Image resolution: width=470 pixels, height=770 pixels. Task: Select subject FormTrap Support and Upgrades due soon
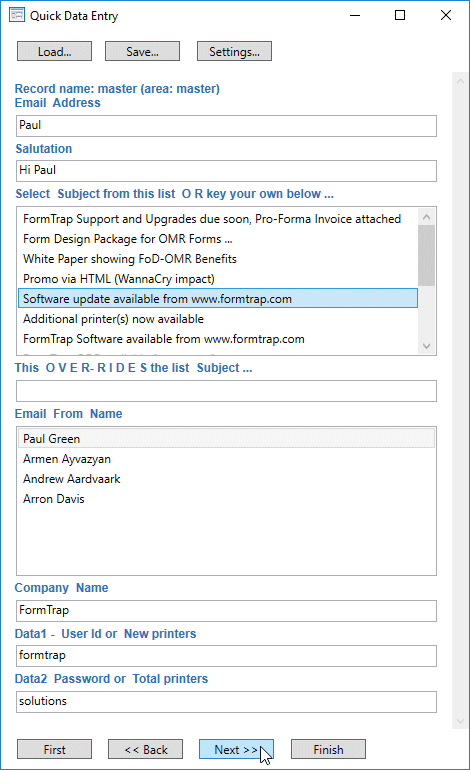[x=218, y=219]
